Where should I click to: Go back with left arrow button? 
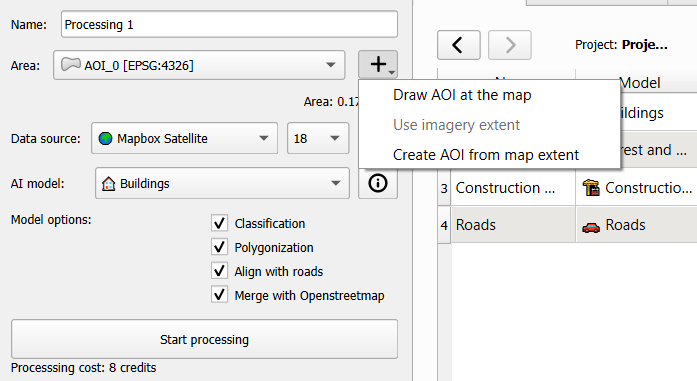coord(459,45)
